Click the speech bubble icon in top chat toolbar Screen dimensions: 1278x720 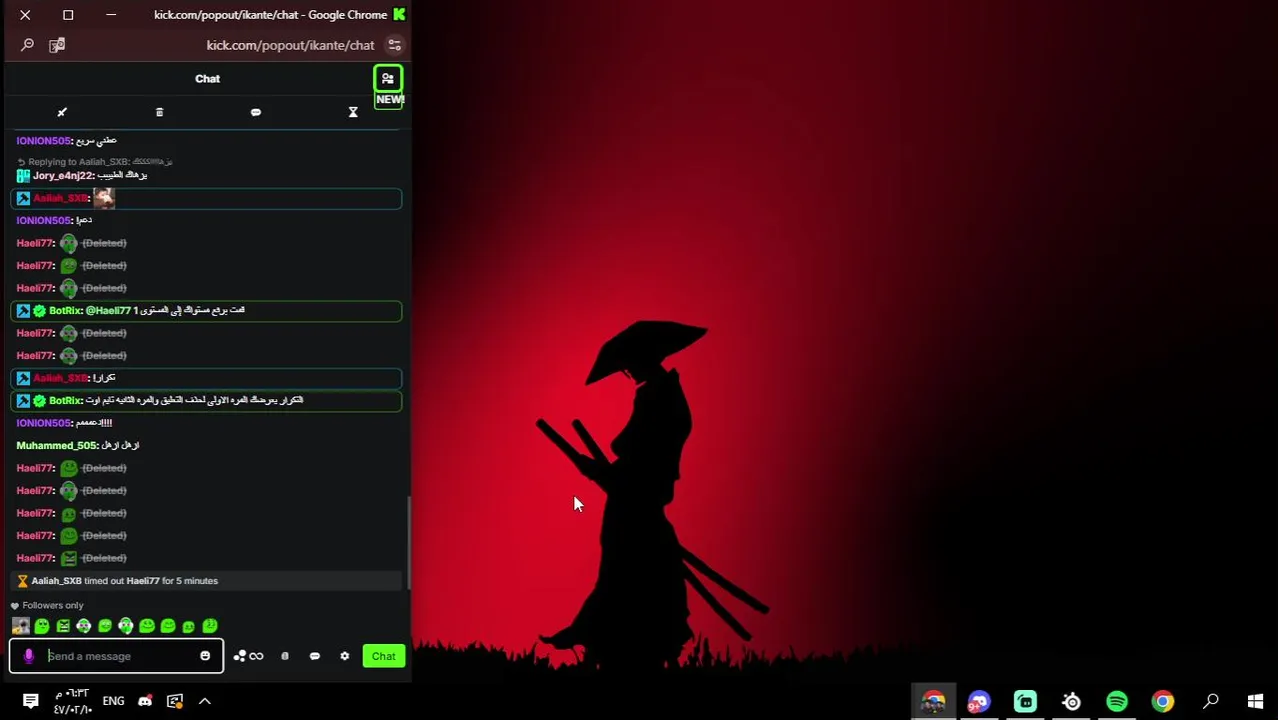pos(256,112)
